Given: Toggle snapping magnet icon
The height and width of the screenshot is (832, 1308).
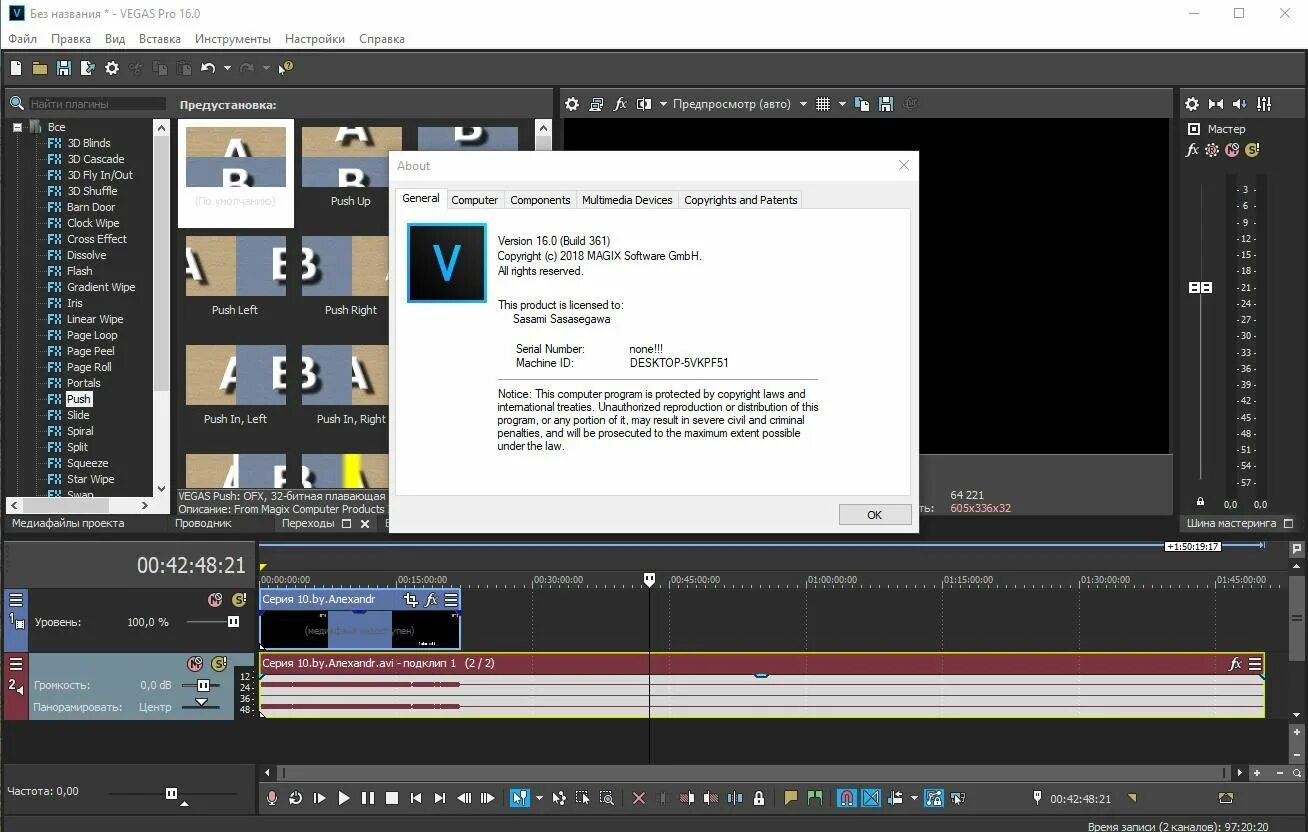Looking at the screenshot, I should click(846, 798).
